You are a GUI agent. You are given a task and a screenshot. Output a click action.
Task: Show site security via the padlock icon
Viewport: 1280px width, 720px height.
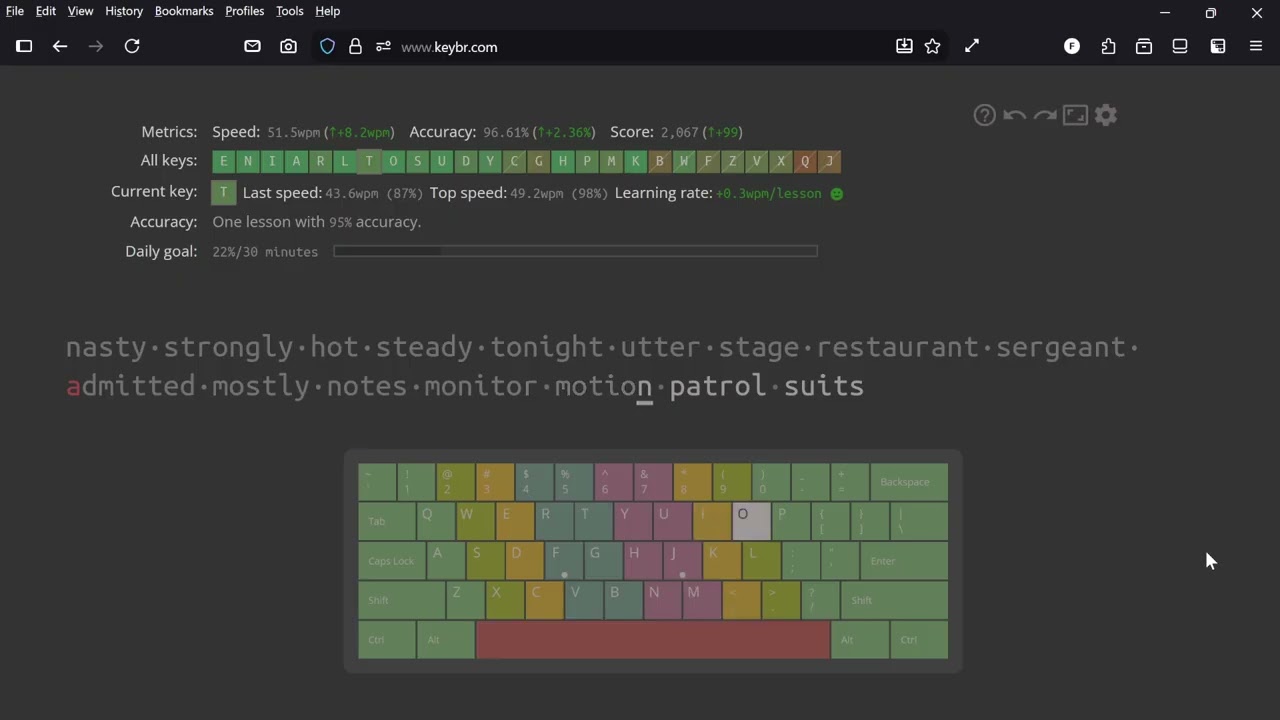point(355,46)
